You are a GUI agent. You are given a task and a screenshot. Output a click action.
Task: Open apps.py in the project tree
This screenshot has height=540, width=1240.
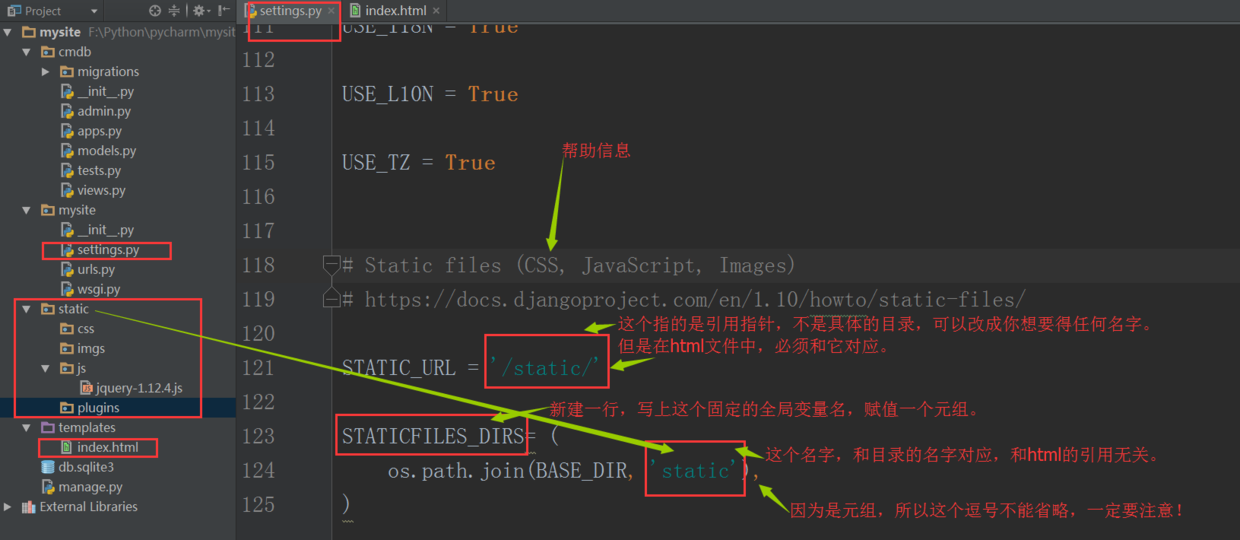[91, 131]
